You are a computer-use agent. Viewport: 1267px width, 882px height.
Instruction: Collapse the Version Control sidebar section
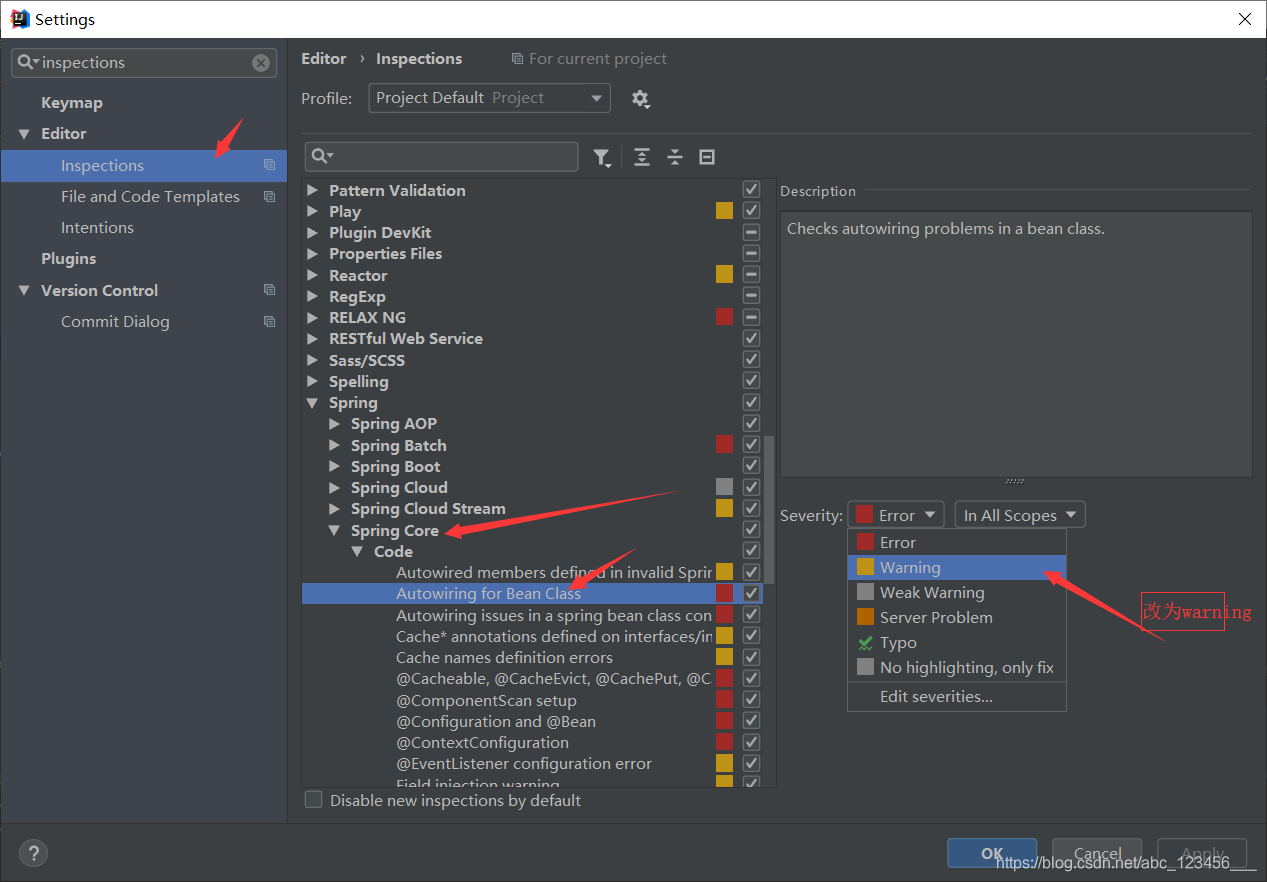pos(24,291)
